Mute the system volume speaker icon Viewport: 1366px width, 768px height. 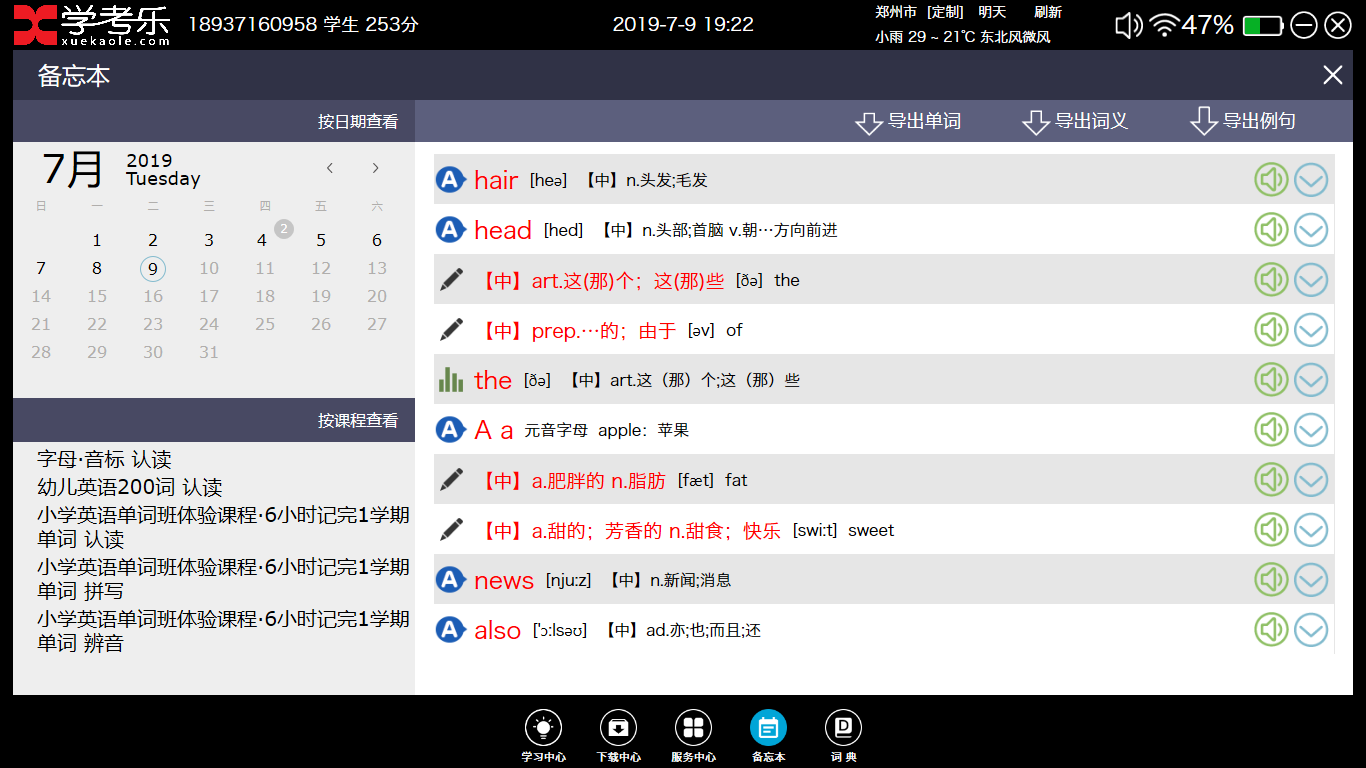point(1128,24)
